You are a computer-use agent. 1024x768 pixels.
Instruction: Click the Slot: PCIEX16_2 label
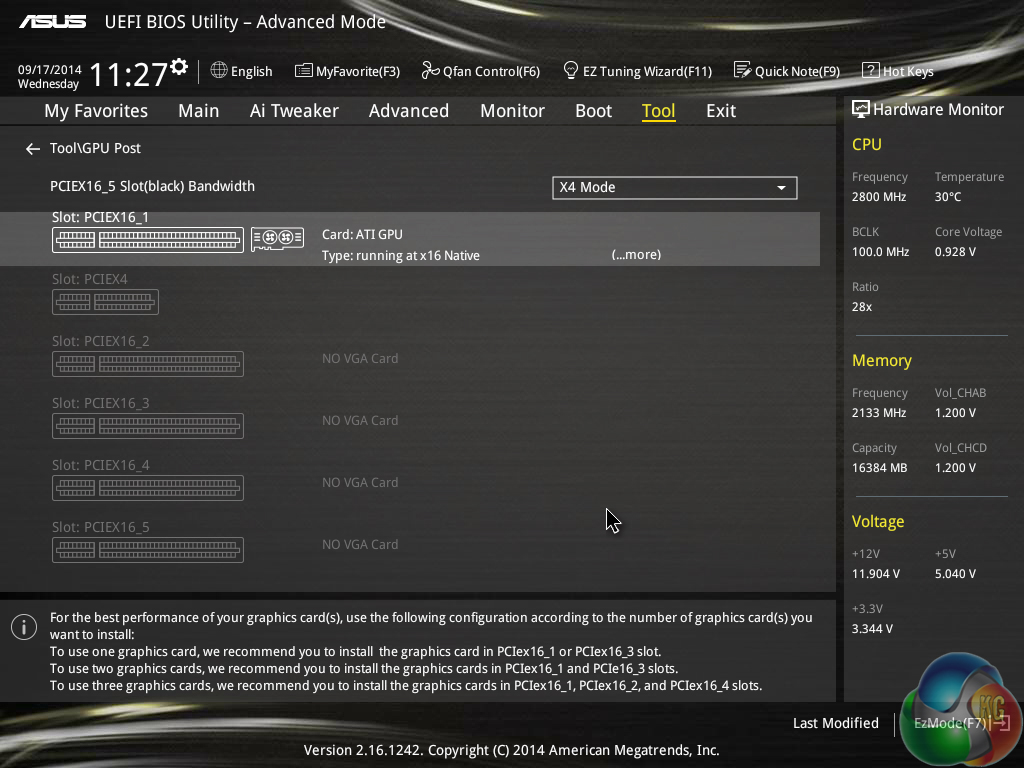click(101, 341)
